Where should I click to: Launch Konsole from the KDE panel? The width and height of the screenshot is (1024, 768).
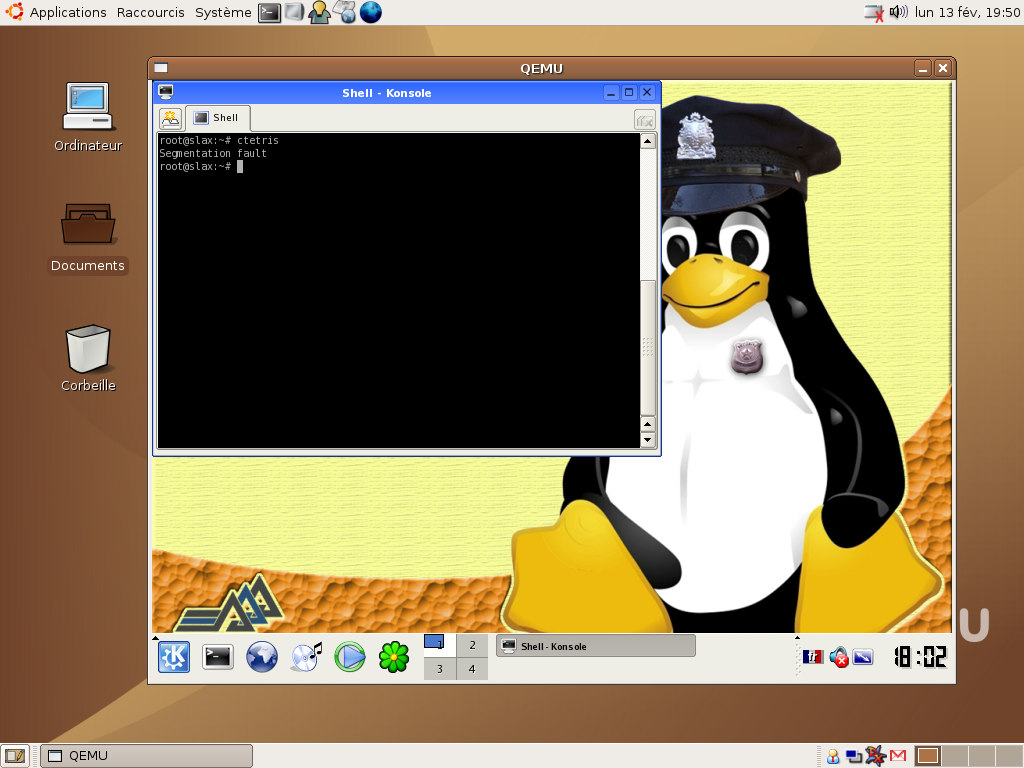pos(217,657)
